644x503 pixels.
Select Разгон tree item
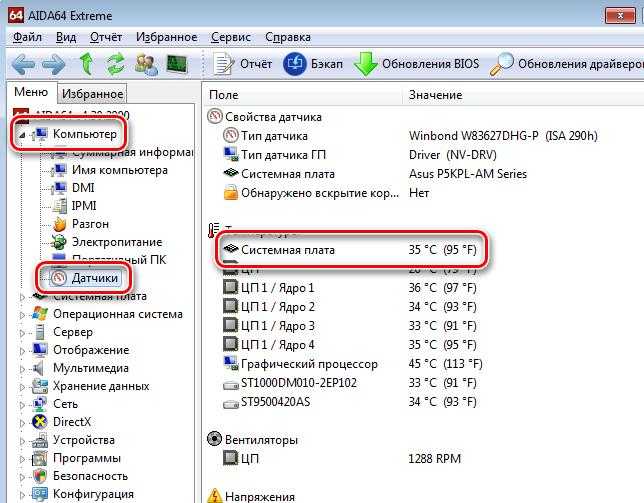(x=90, y=224)
